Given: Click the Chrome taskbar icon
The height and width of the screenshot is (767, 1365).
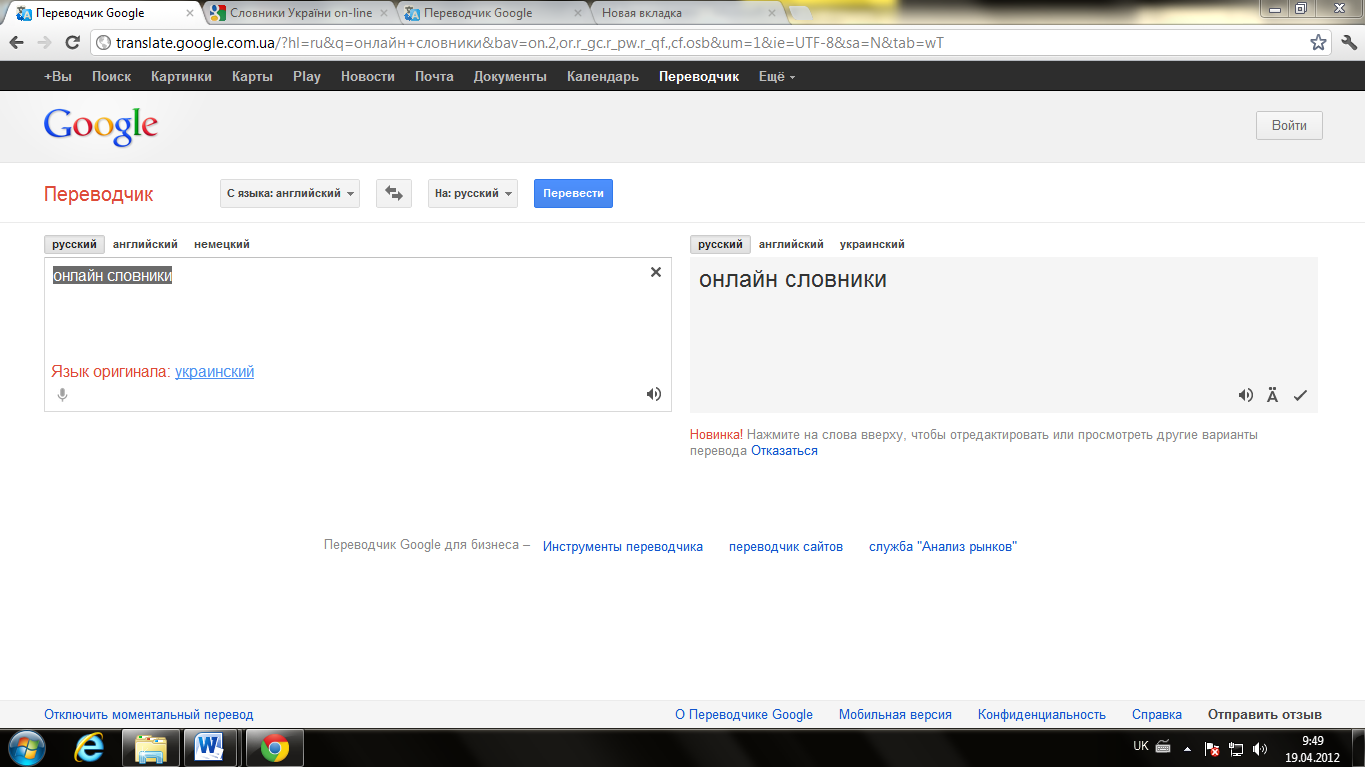Looking at the screenshot, I should click(x=274, y=747).
